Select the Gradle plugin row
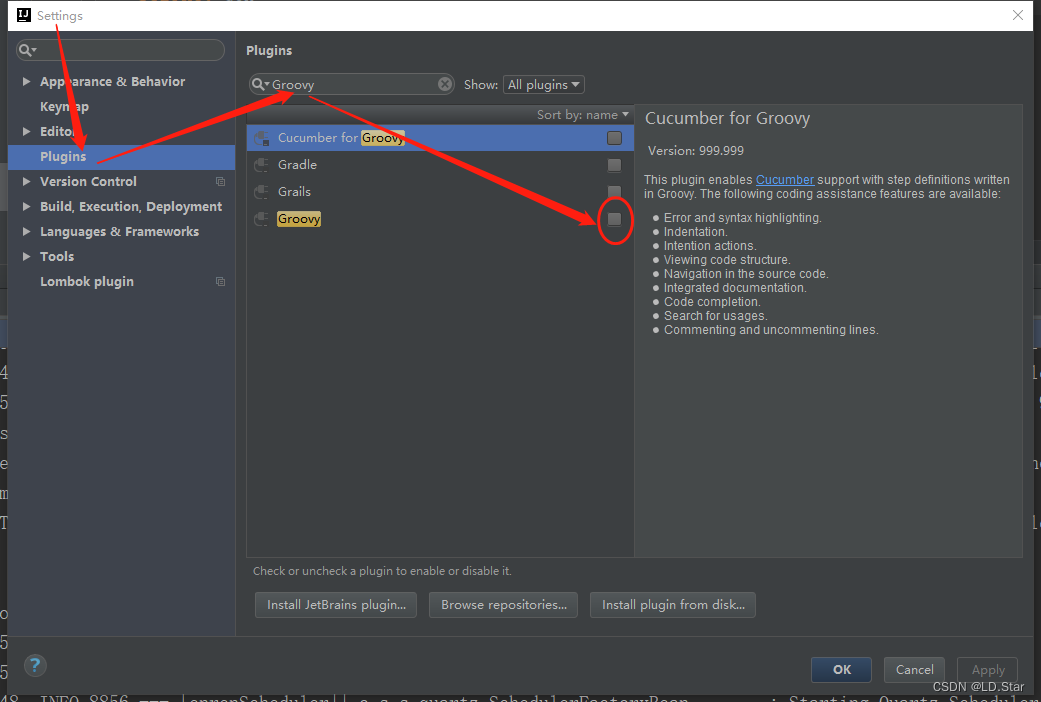 pos(440,165)
